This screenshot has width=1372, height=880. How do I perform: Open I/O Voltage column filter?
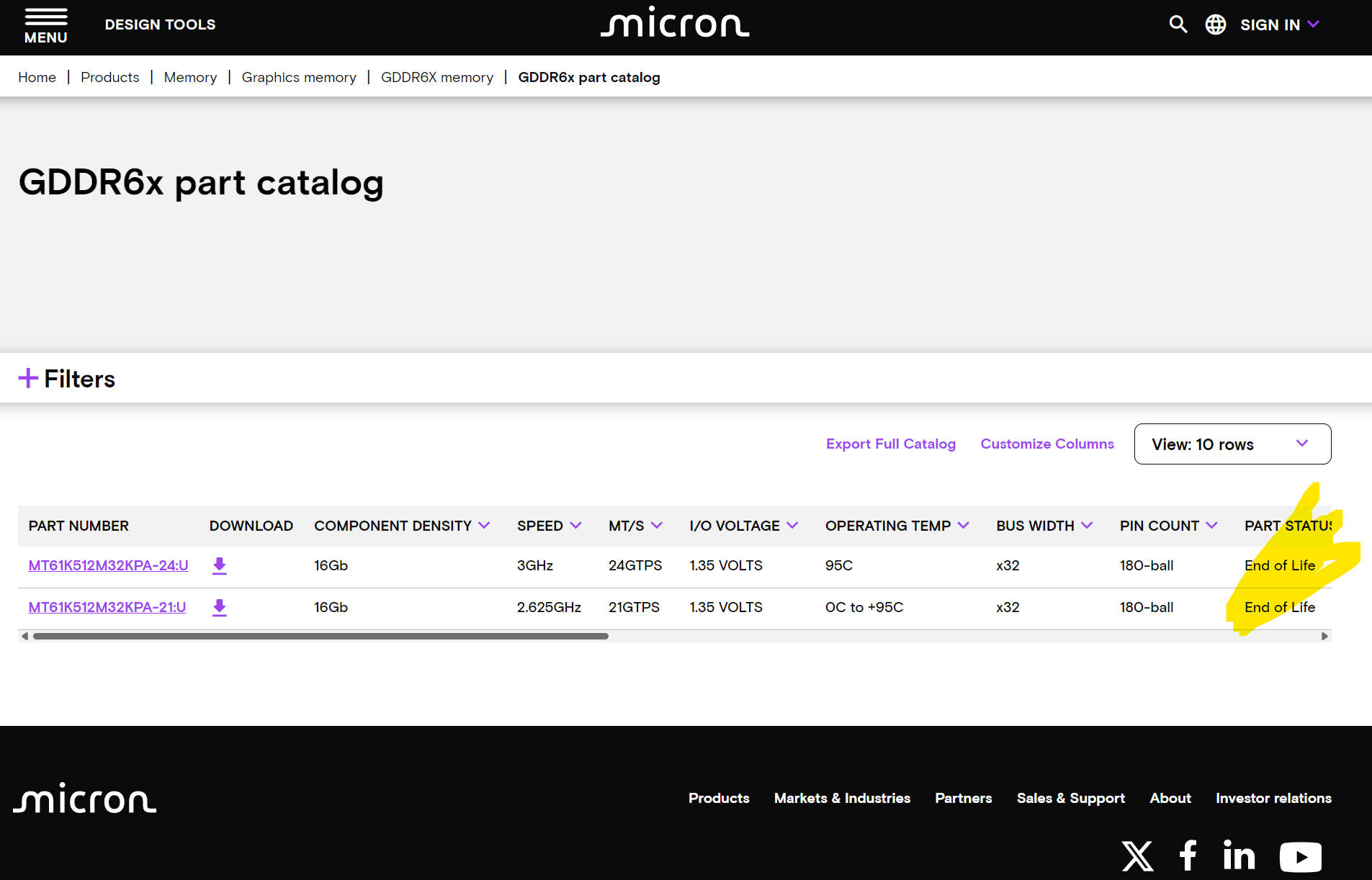click(x=792, y=526)
